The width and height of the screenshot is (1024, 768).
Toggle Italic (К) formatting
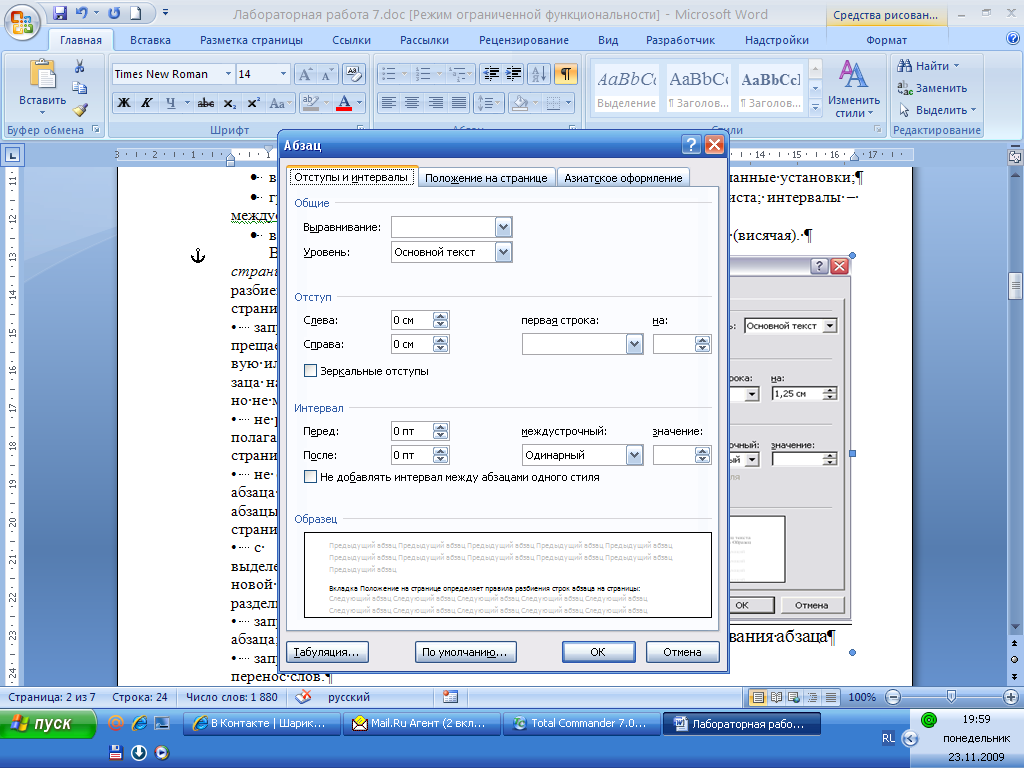pyautogui.click(x=147, y=103)
